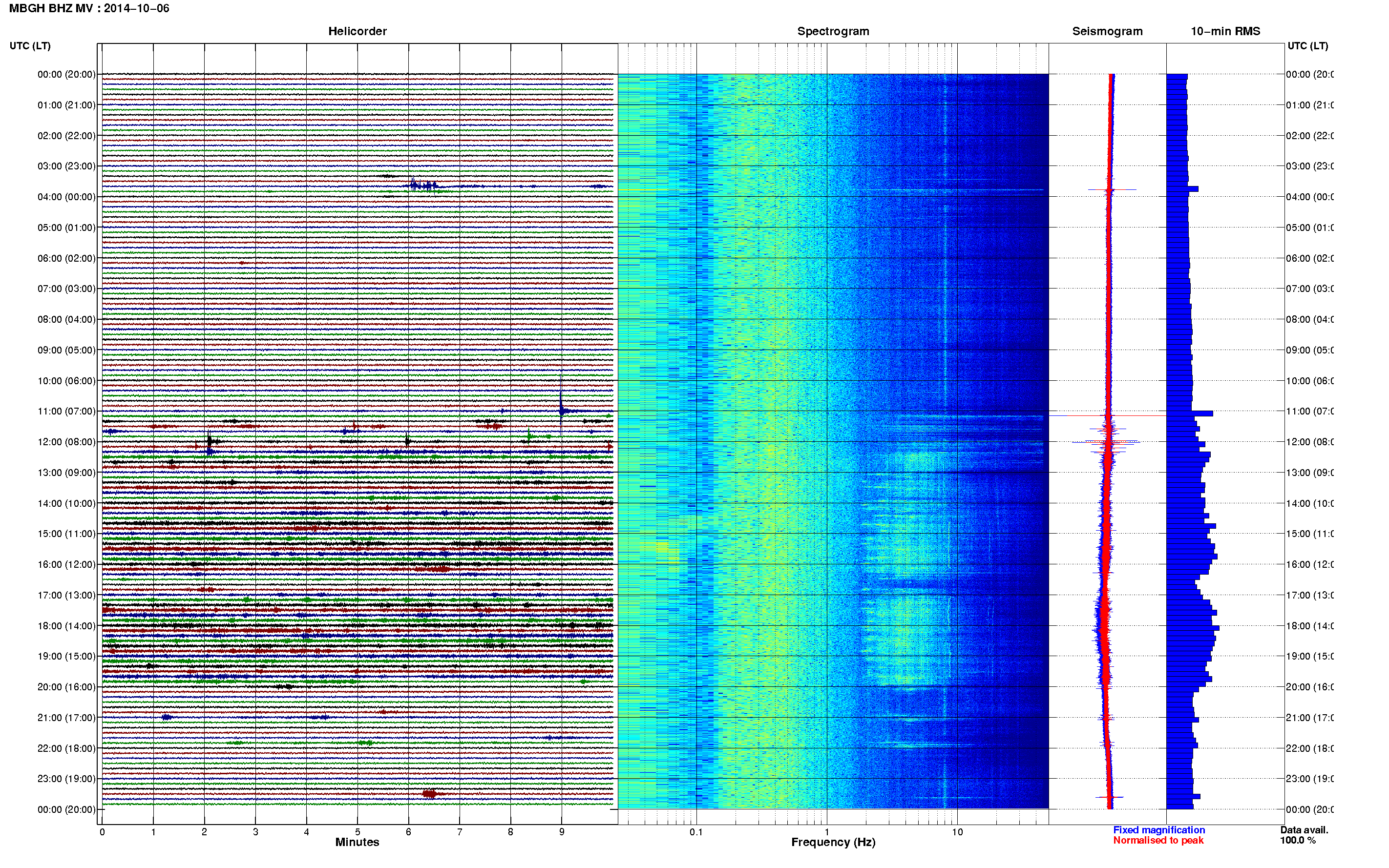The height and width of the screenshot is (868, 1389).
Task: Click the tallest RMS bar near 18:00
Action: (1193, 627)
